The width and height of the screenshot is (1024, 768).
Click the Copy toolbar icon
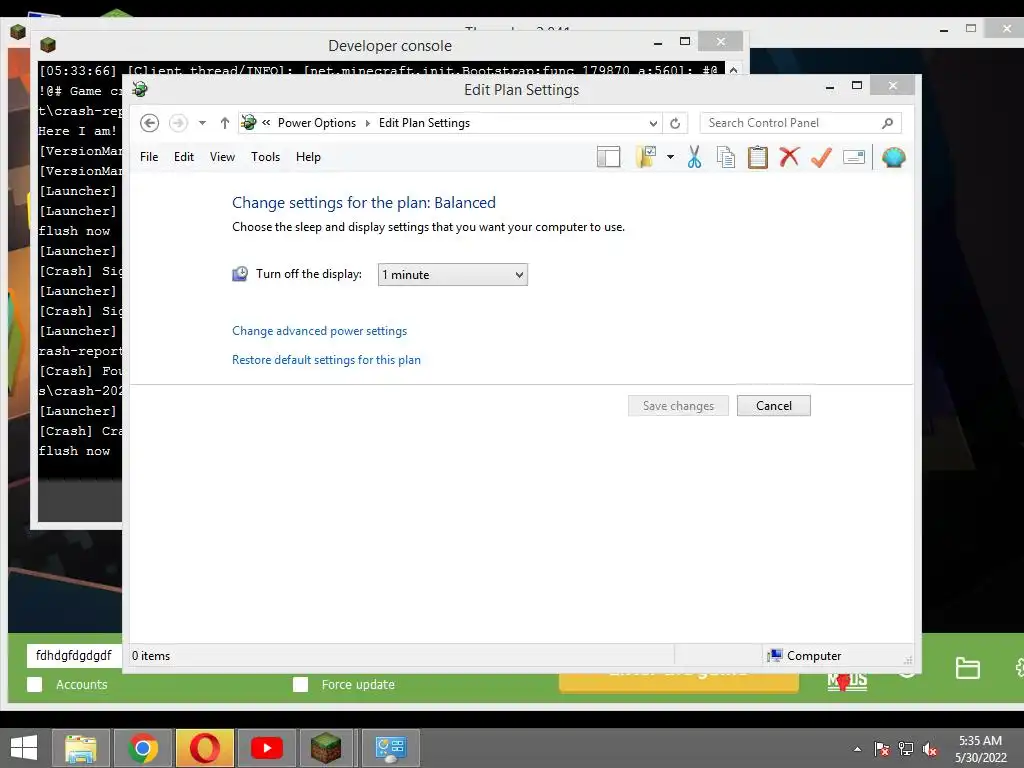(x=726, y=157)
